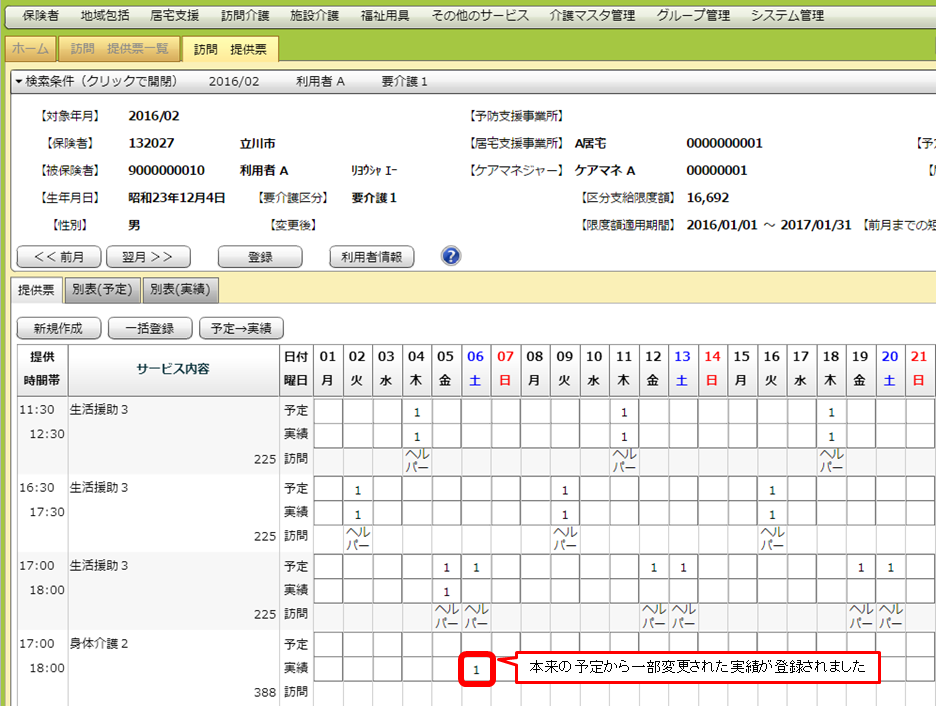Open the 訪問介護 menu
The width and height of the screenshot is (936, 706).
coord(245,15)
